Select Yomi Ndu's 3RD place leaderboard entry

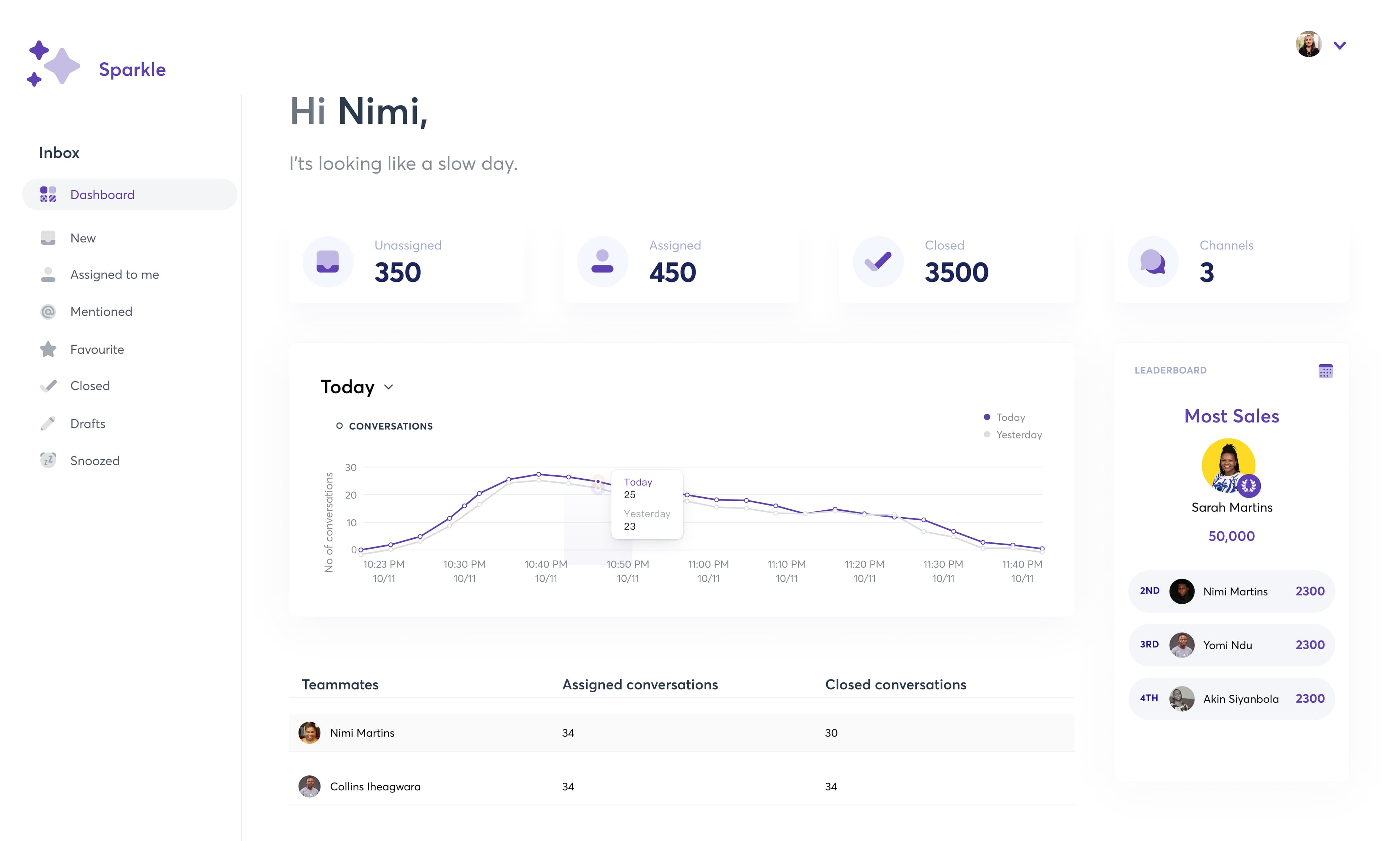[x=1231, y=645]
